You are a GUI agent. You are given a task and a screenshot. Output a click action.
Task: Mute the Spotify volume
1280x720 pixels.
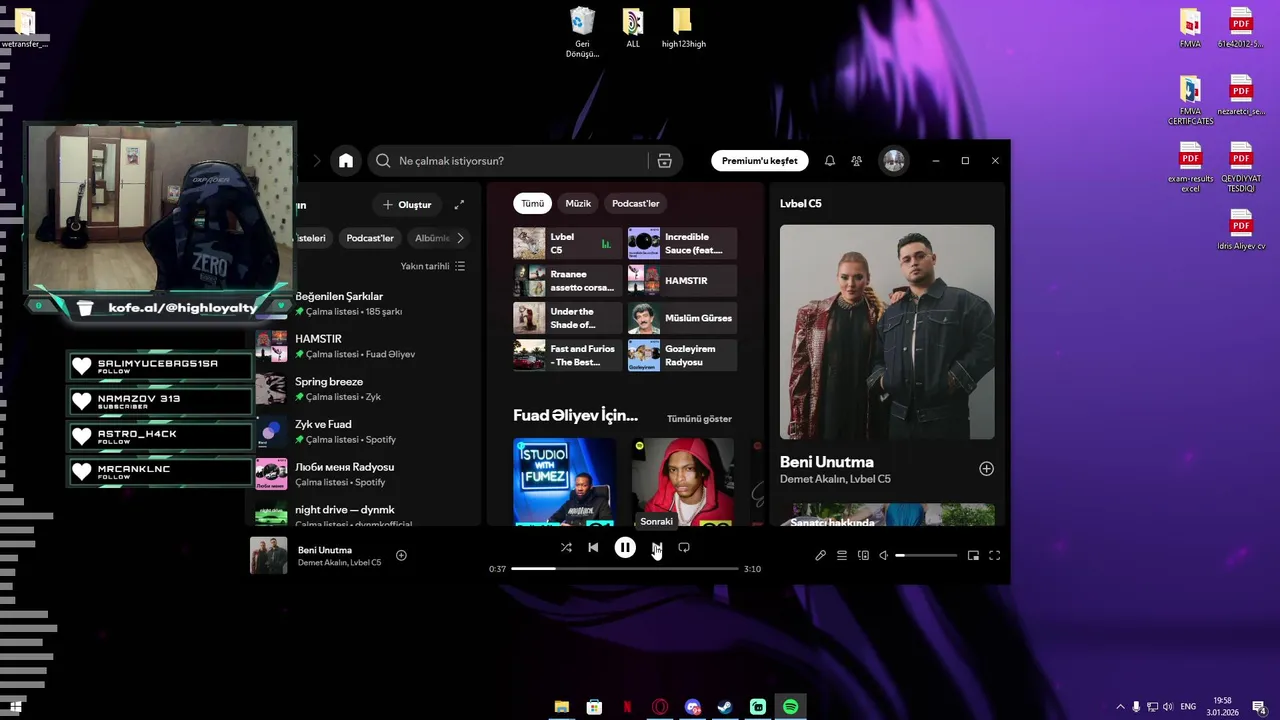(x=883, y=555)
